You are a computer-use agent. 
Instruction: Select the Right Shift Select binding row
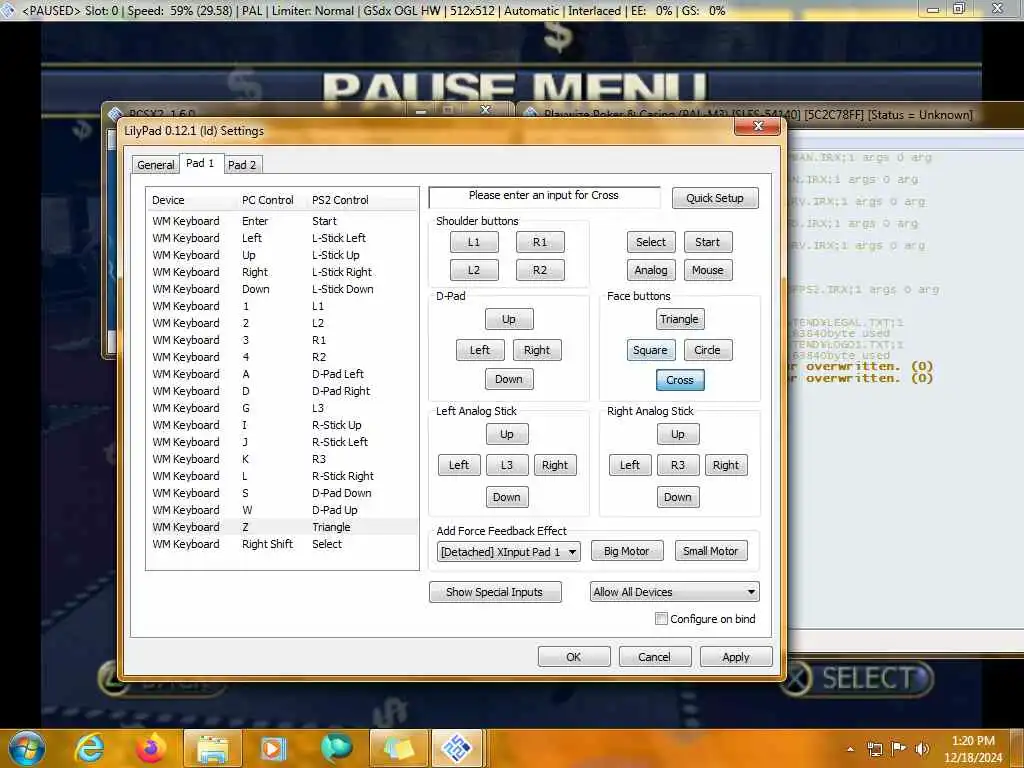pyautogui.click(x=282, y=544)
